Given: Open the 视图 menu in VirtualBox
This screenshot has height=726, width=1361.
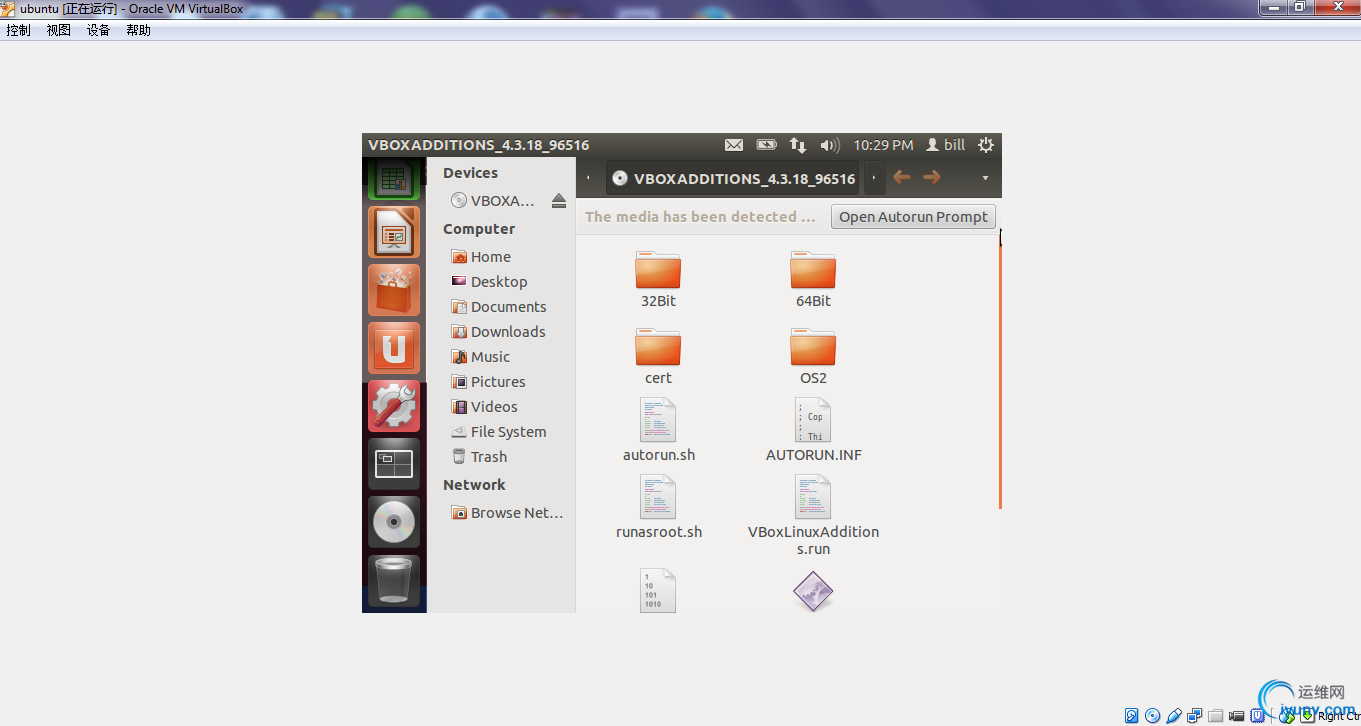Looking at the screenshot, I should click(59, 30).
